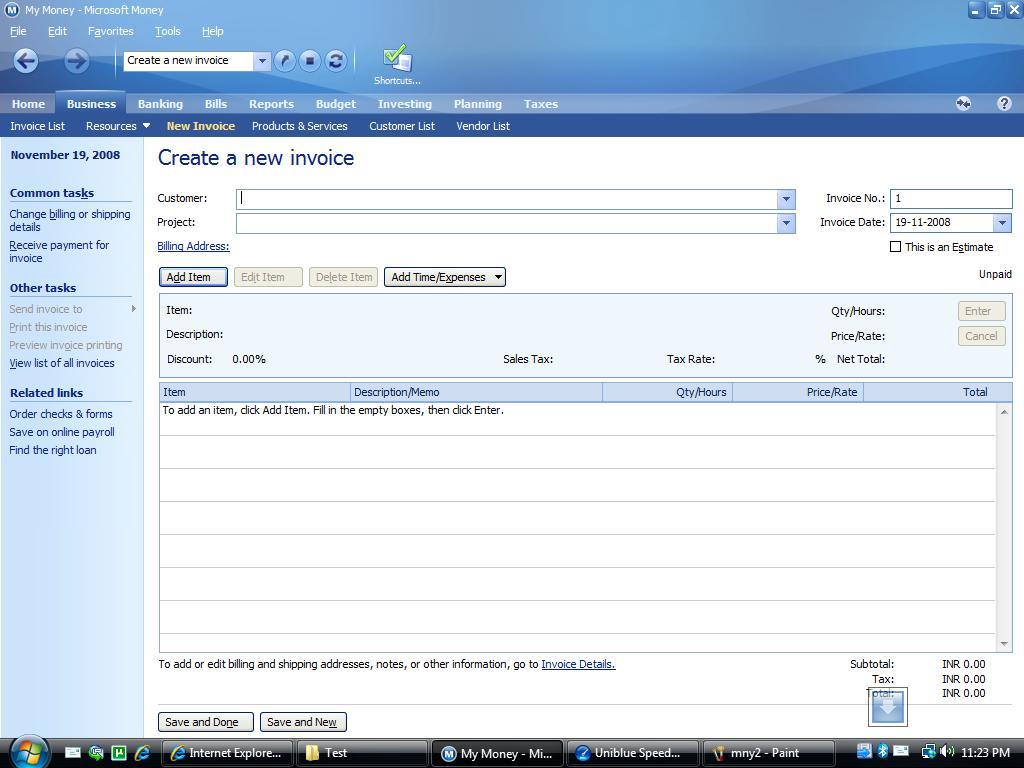The image size is (1024, 768).
Task: Click the Stop icon in toolbar
Action: [x=310, y=61]
